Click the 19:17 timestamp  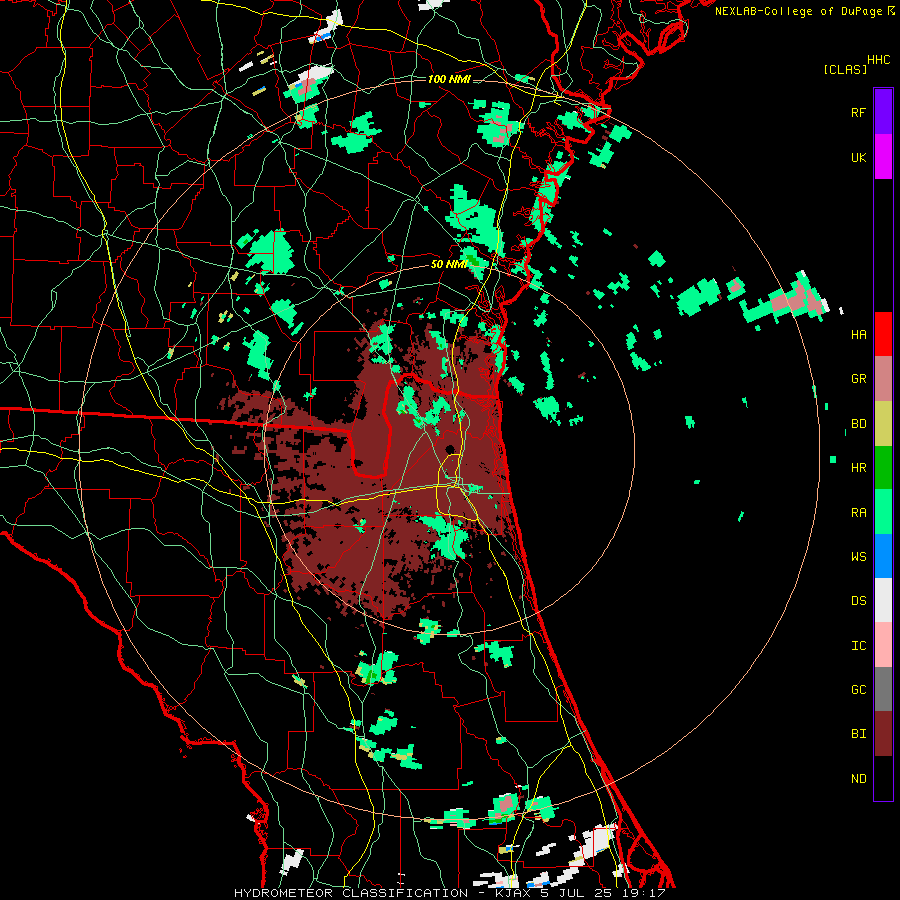point(646,893)
